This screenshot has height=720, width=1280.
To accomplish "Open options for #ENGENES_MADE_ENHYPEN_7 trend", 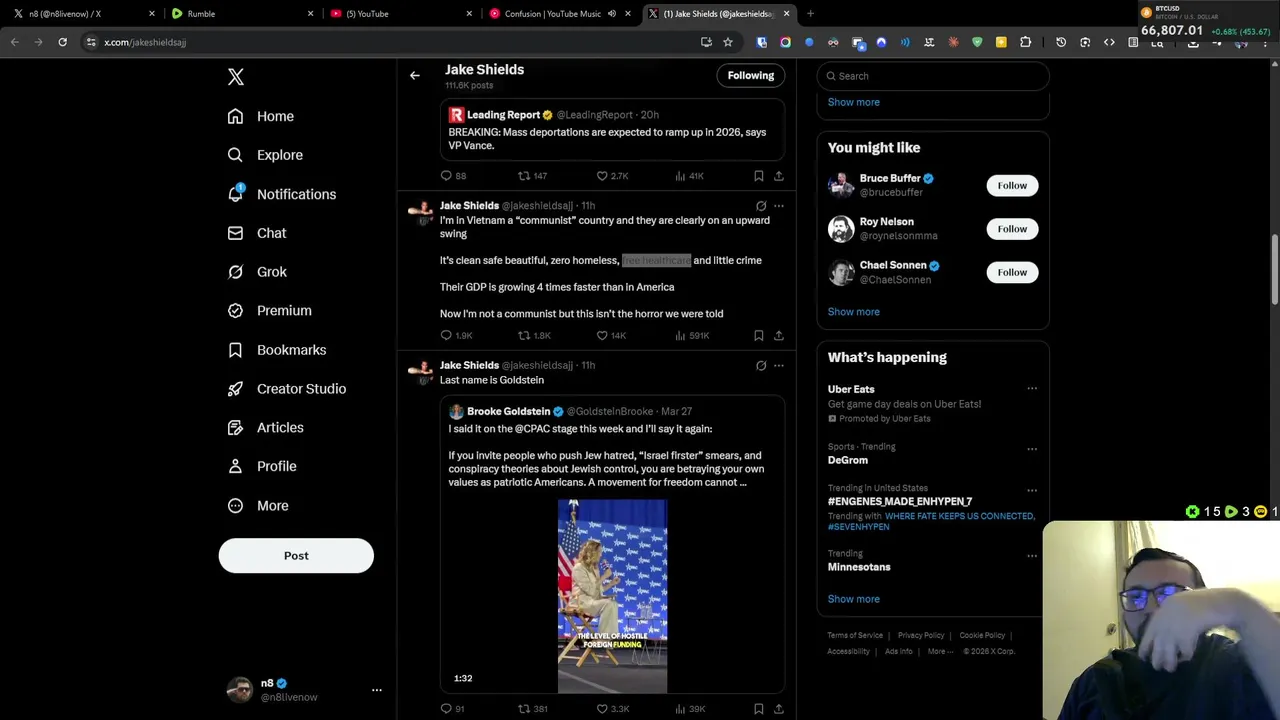I will click(x=1032, y=490).
